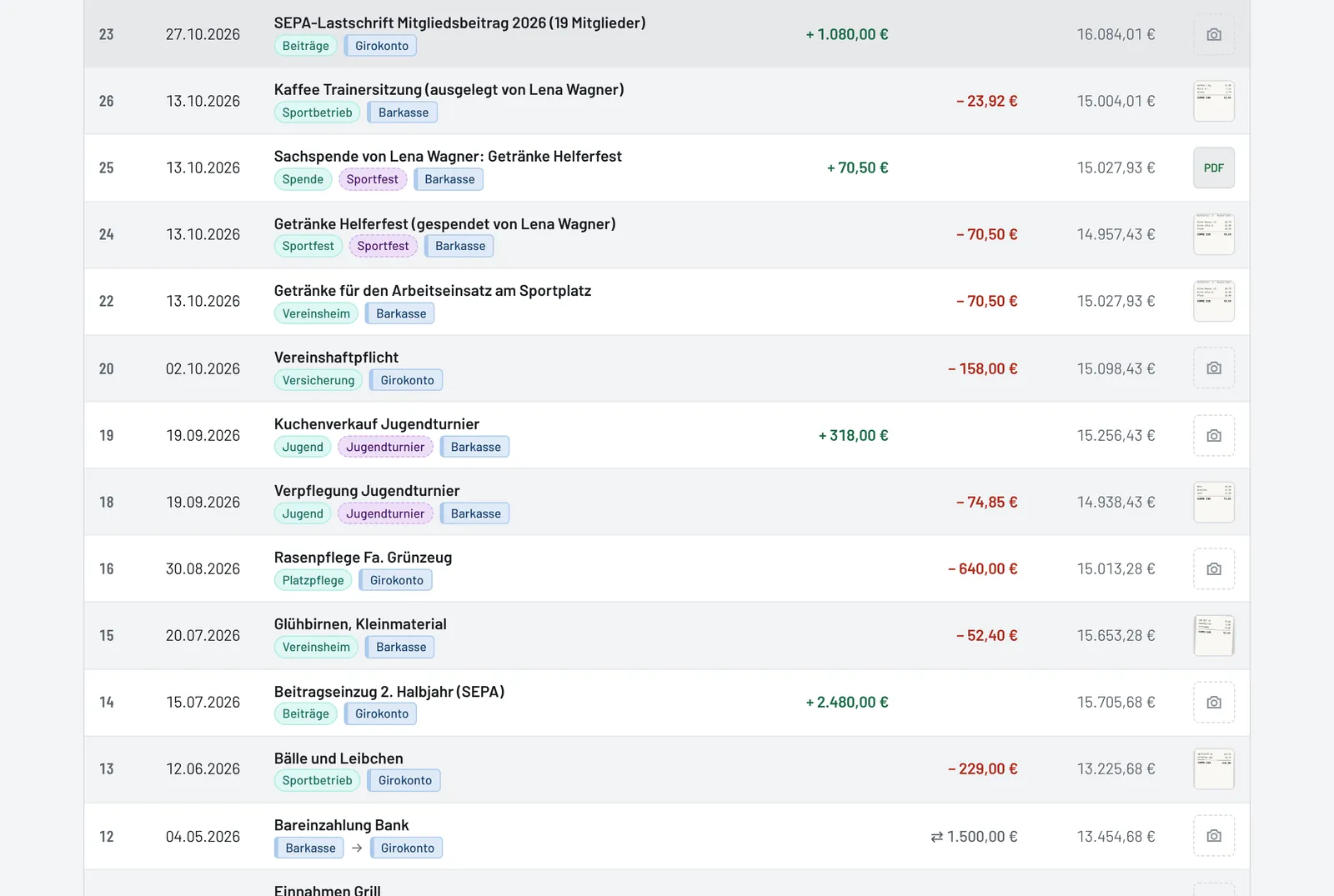This screenshot has height=896, width=1334.
Task: Select Sportbetrieb tag on Kaffee Trainersitzung
Action: click(317, 113)
